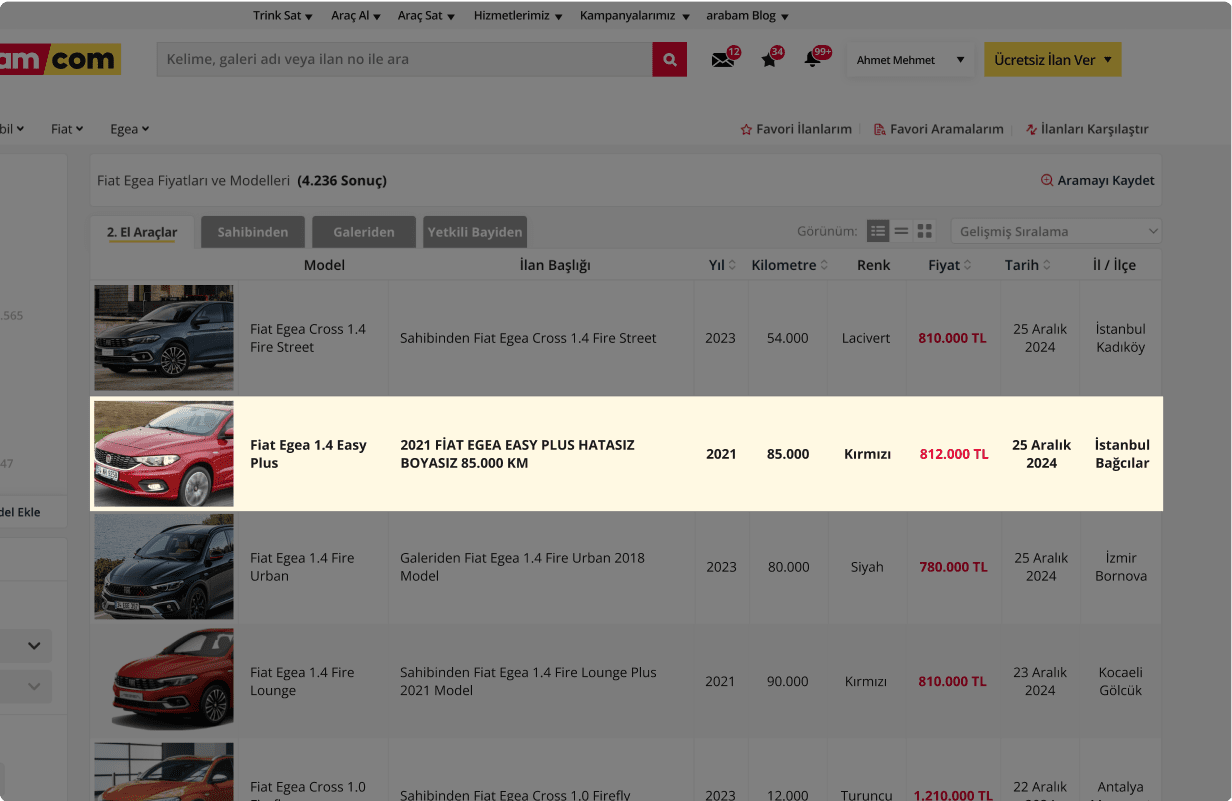Open the Sahibinden Fiat Egea 1.4 Fire Lounge Plus listing
This screenshot has width=1232, height=801.
(528, 681)
